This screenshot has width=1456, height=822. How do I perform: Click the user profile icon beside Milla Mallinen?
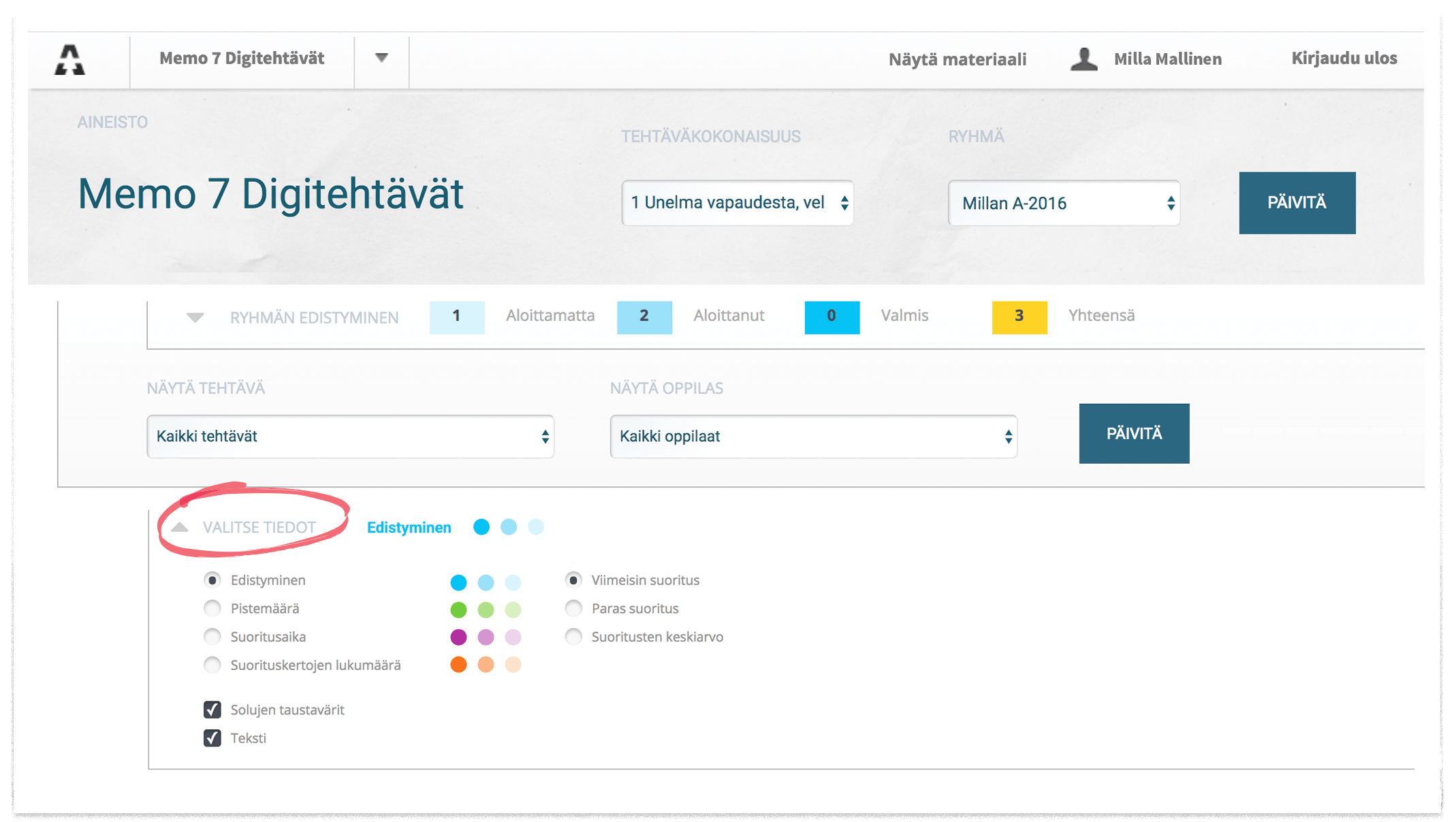tap(1083, 59)
